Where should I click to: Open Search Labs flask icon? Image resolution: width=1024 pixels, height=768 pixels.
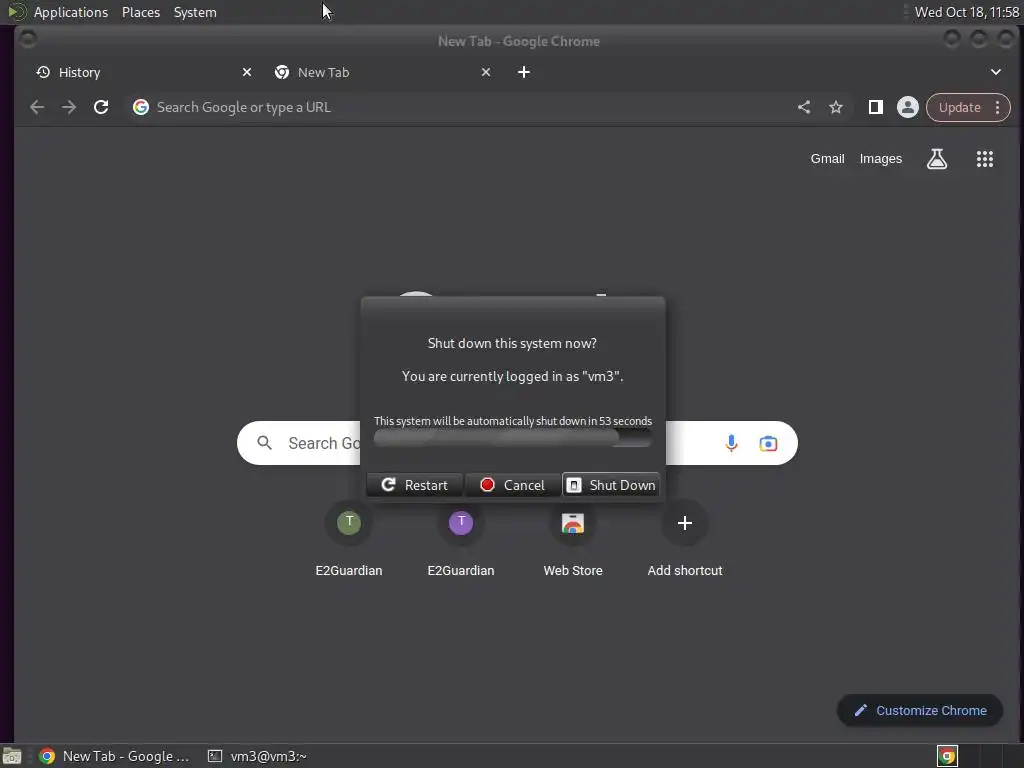pyautogui.click(x=937, y=159)
